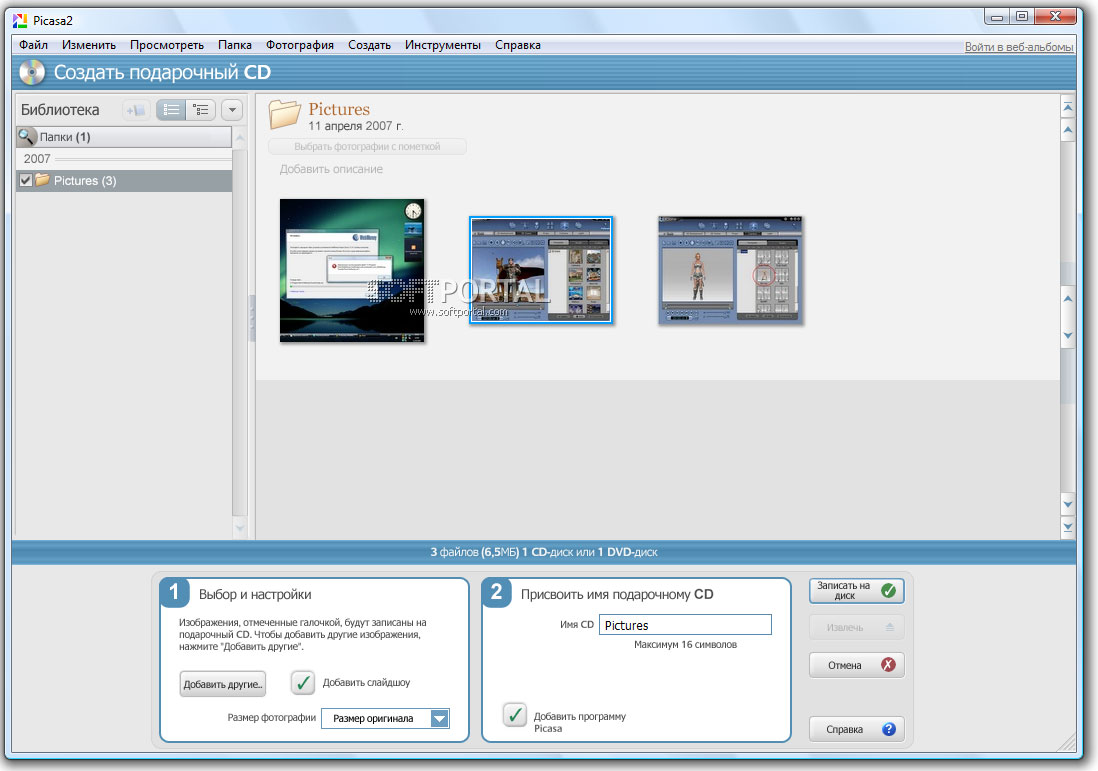Toggle Добавить программу Picasa checkbox
The height and width of the screenshot is (771, 1098).
click(x=515, y=715)
